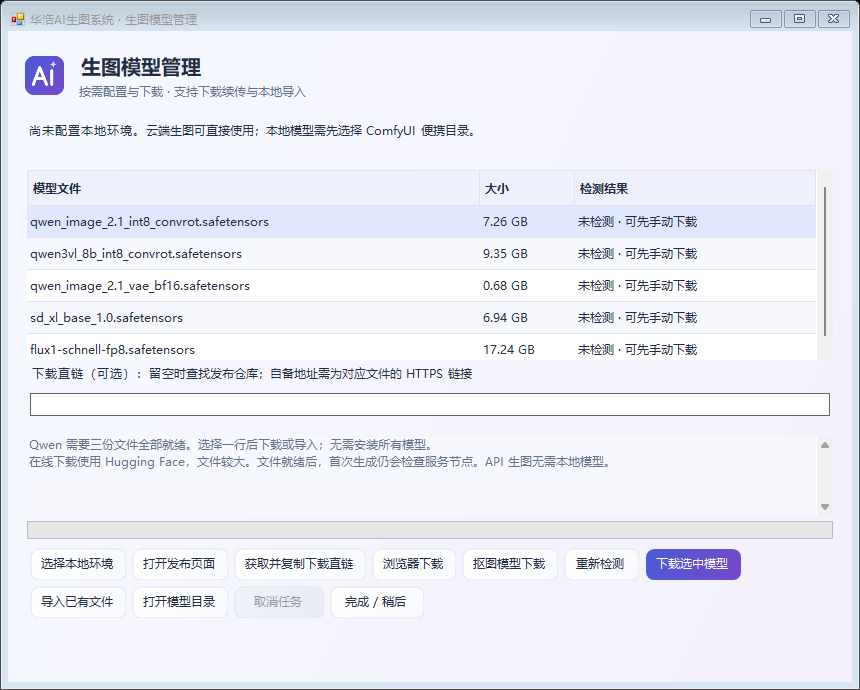Click the model table vertical scrollbar

[824, 262]
